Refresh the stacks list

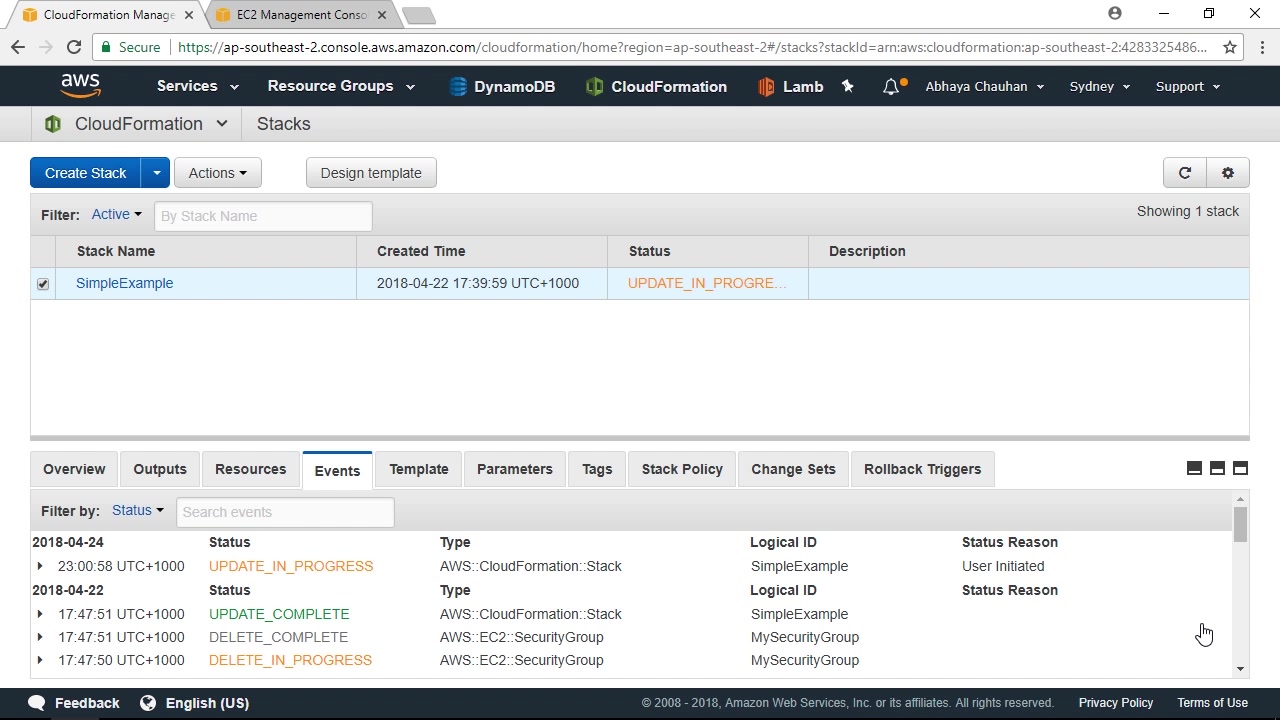(1185, 173)
